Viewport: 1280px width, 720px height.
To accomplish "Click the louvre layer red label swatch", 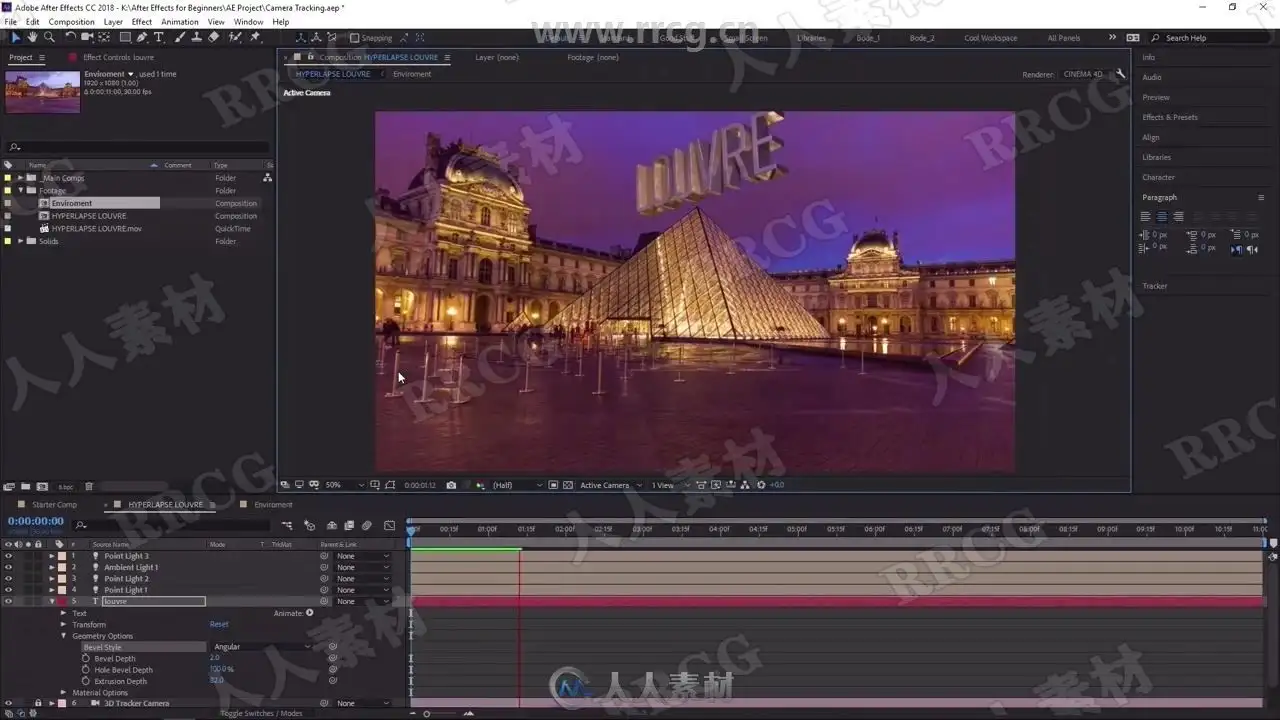I will (62, 601).
